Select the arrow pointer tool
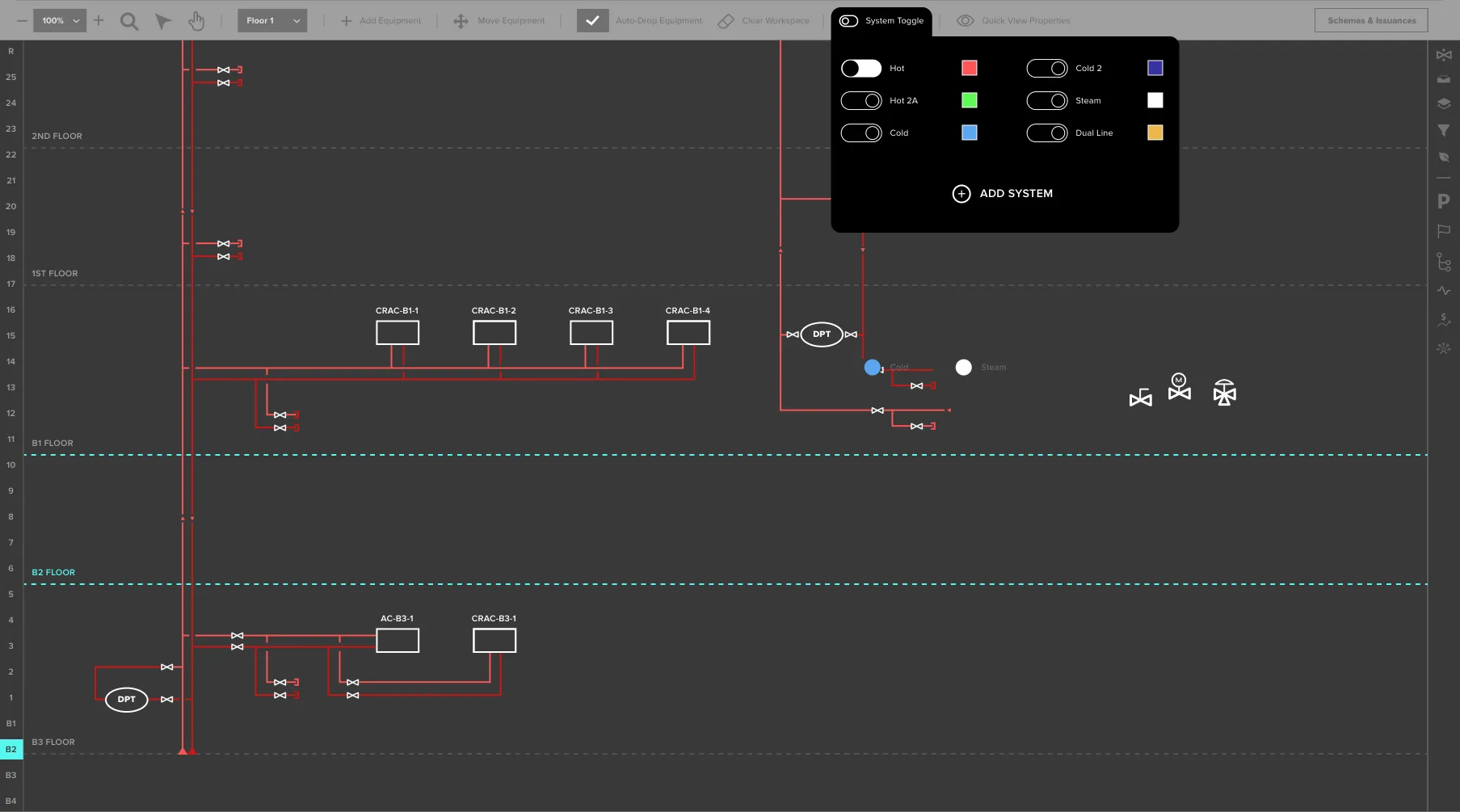Image resolution: width=1460 pixels, height=812 pixels. pos(163,21)
